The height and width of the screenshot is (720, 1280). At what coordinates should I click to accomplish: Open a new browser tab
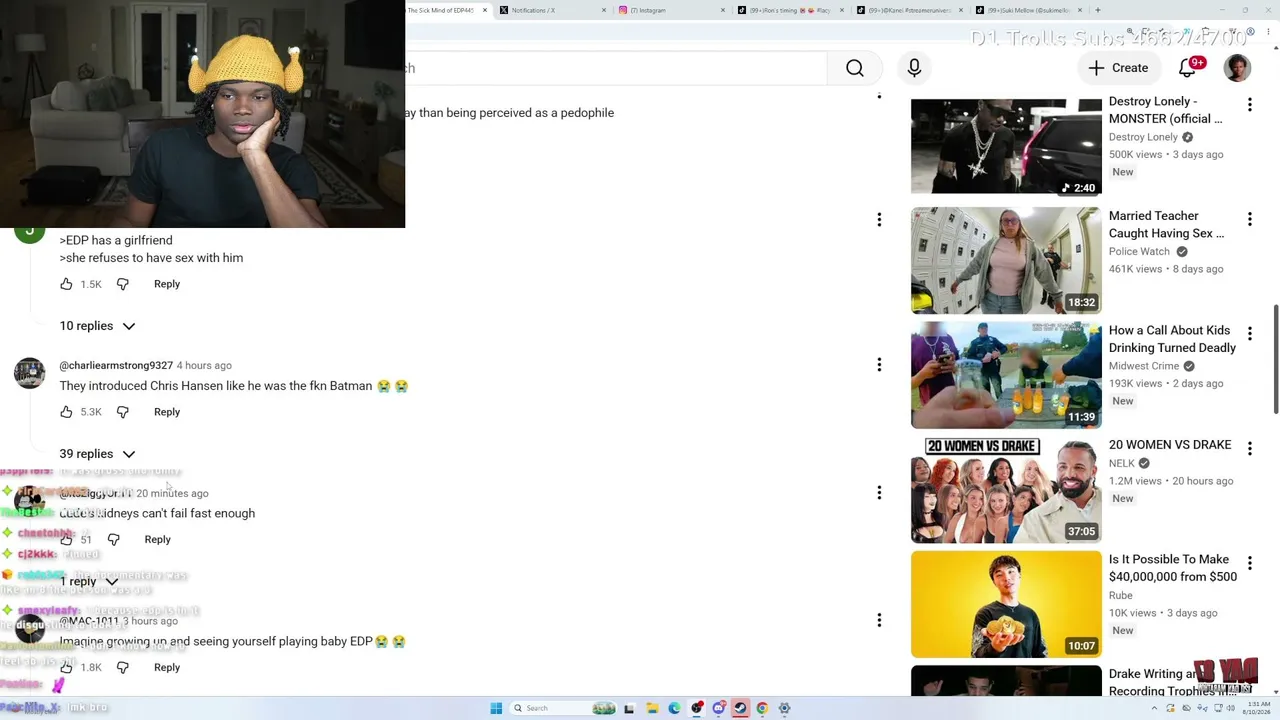click(x=1098, y=10)
